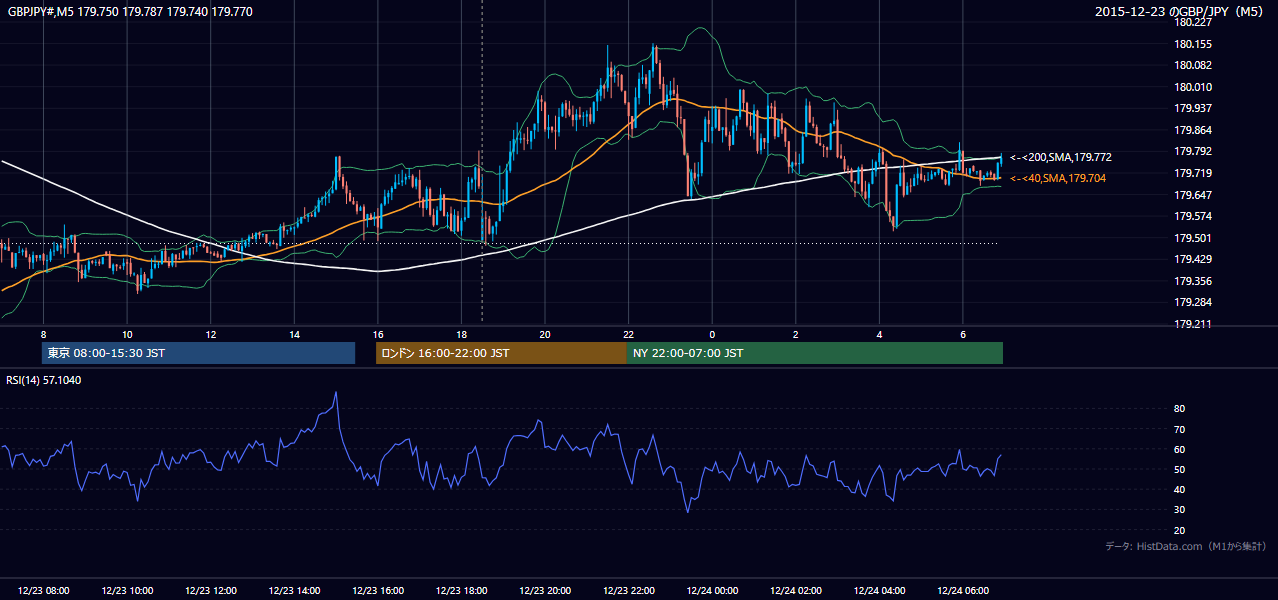Click price axis value 180.010

click(x=1193, y=87)
